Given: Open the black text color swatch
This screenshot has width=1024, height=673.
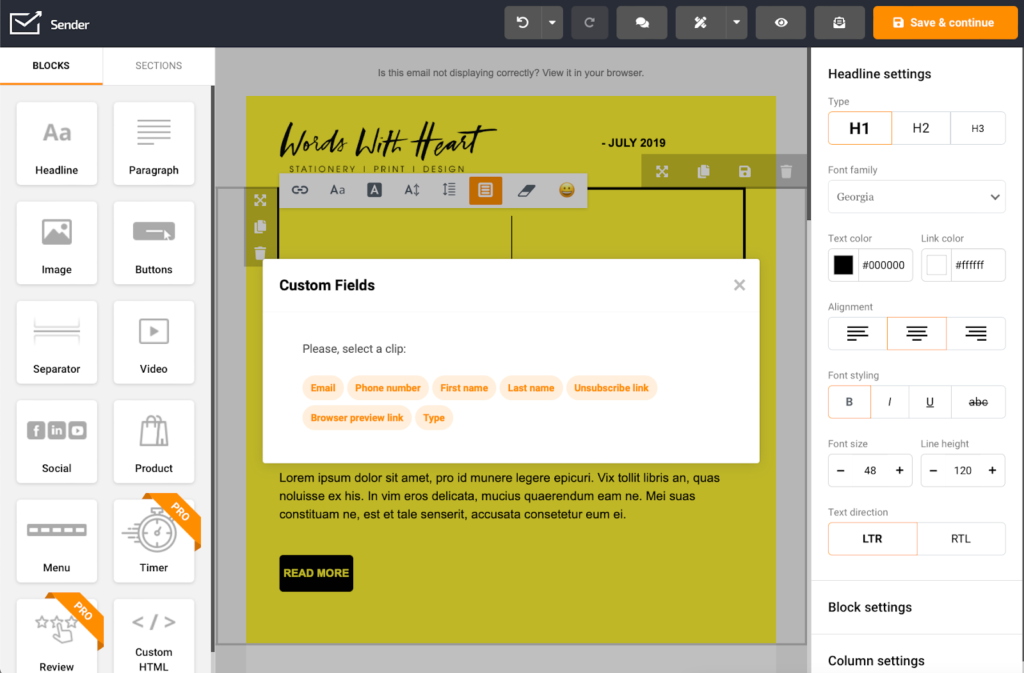Looking at the screenshot, I should coord(841,264).
